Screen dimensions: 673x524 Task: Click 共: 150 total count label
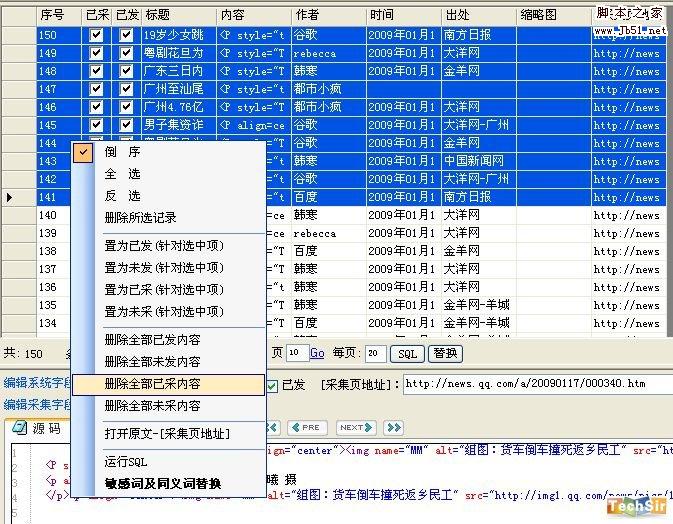(x=23, y=354)
